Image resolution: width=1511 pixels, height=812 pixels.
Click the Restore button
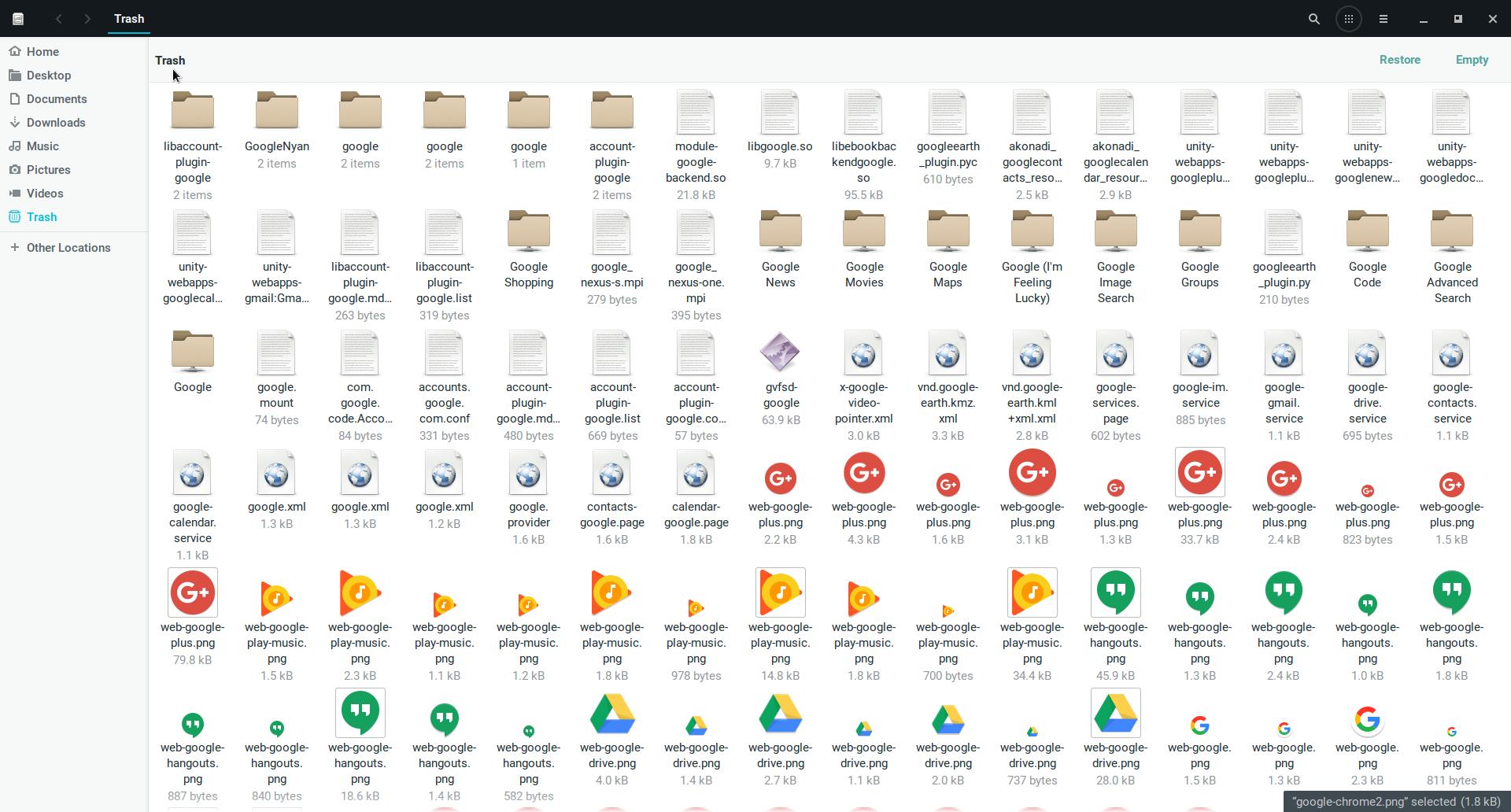[1399, 60]
